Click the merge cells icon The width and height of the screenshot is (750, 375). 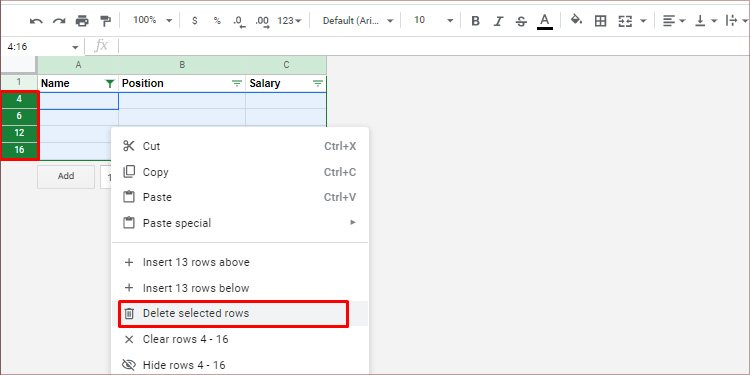tap(625, 21)
